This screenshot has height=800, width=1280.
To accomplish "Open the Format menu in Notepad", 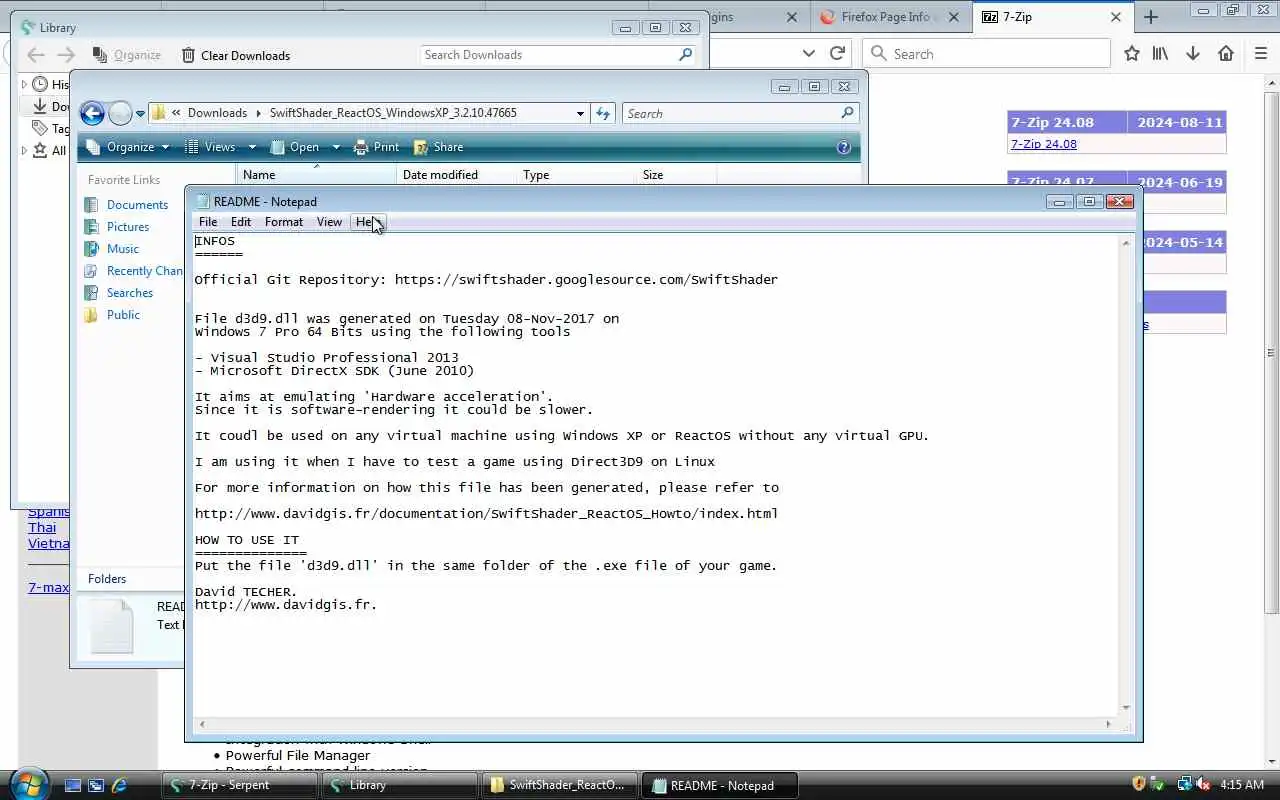I will [x=284, y=222].
